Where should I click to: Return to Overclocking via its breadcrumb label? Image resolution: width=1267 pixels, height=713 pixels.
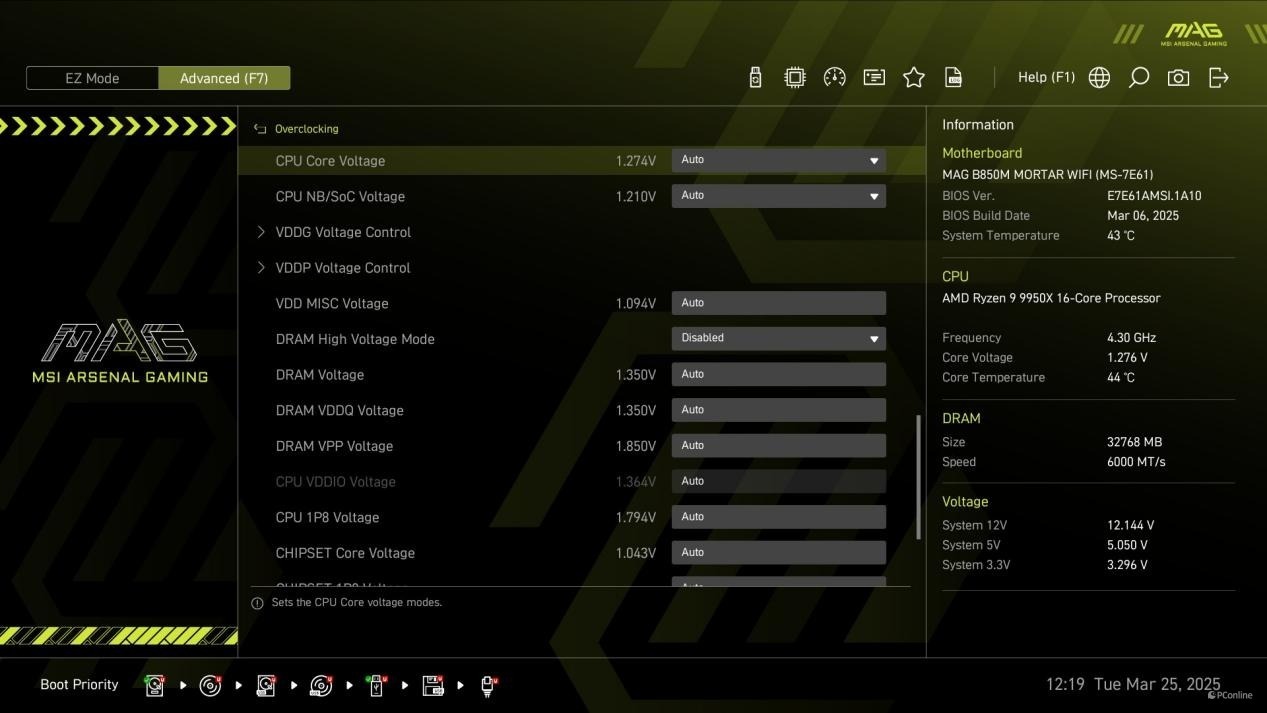307,129
